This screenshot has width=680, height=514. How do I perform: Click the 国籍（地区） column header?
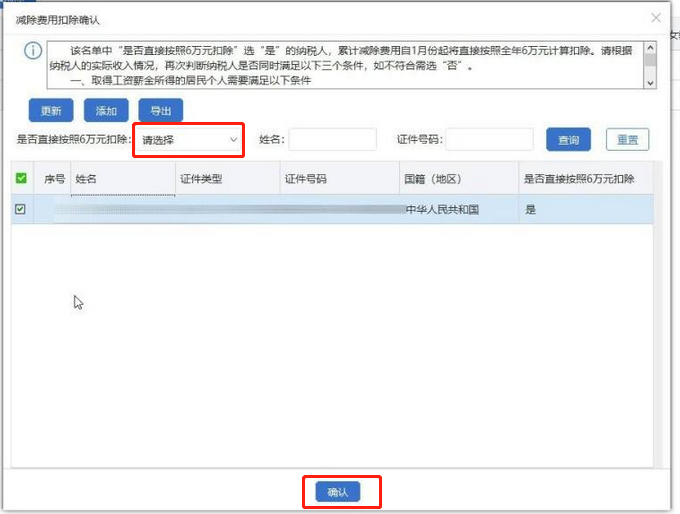[459, 178]
